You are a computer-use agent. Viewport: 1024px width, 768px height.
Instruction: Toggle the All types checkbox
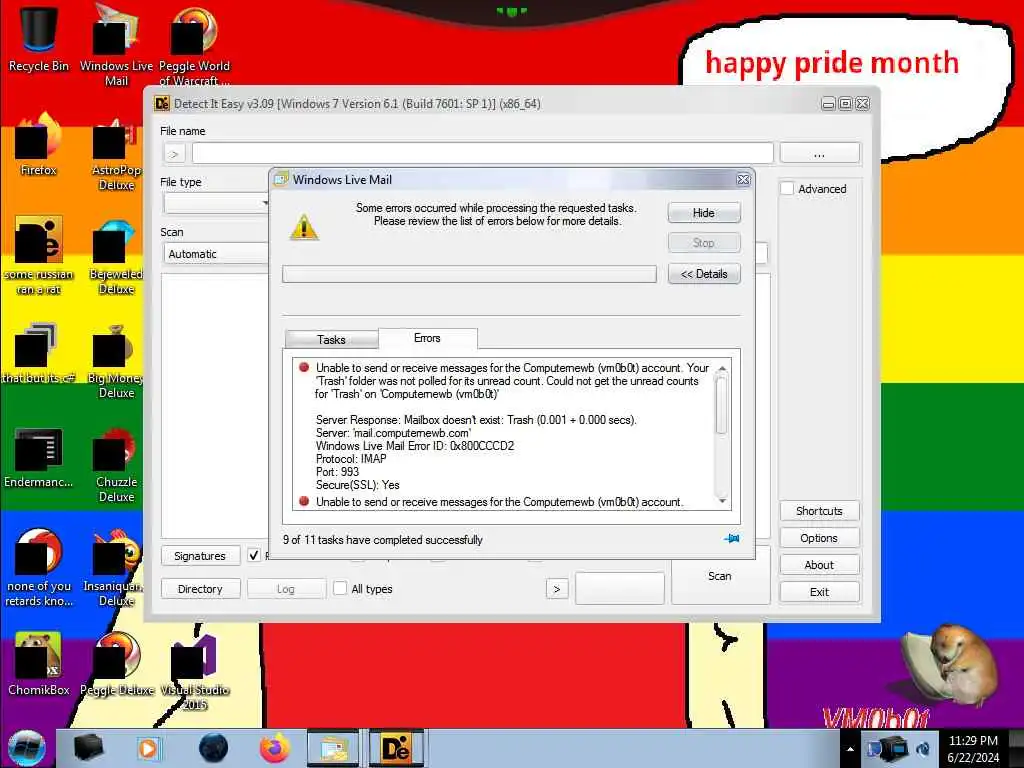[x=340, y=588]
